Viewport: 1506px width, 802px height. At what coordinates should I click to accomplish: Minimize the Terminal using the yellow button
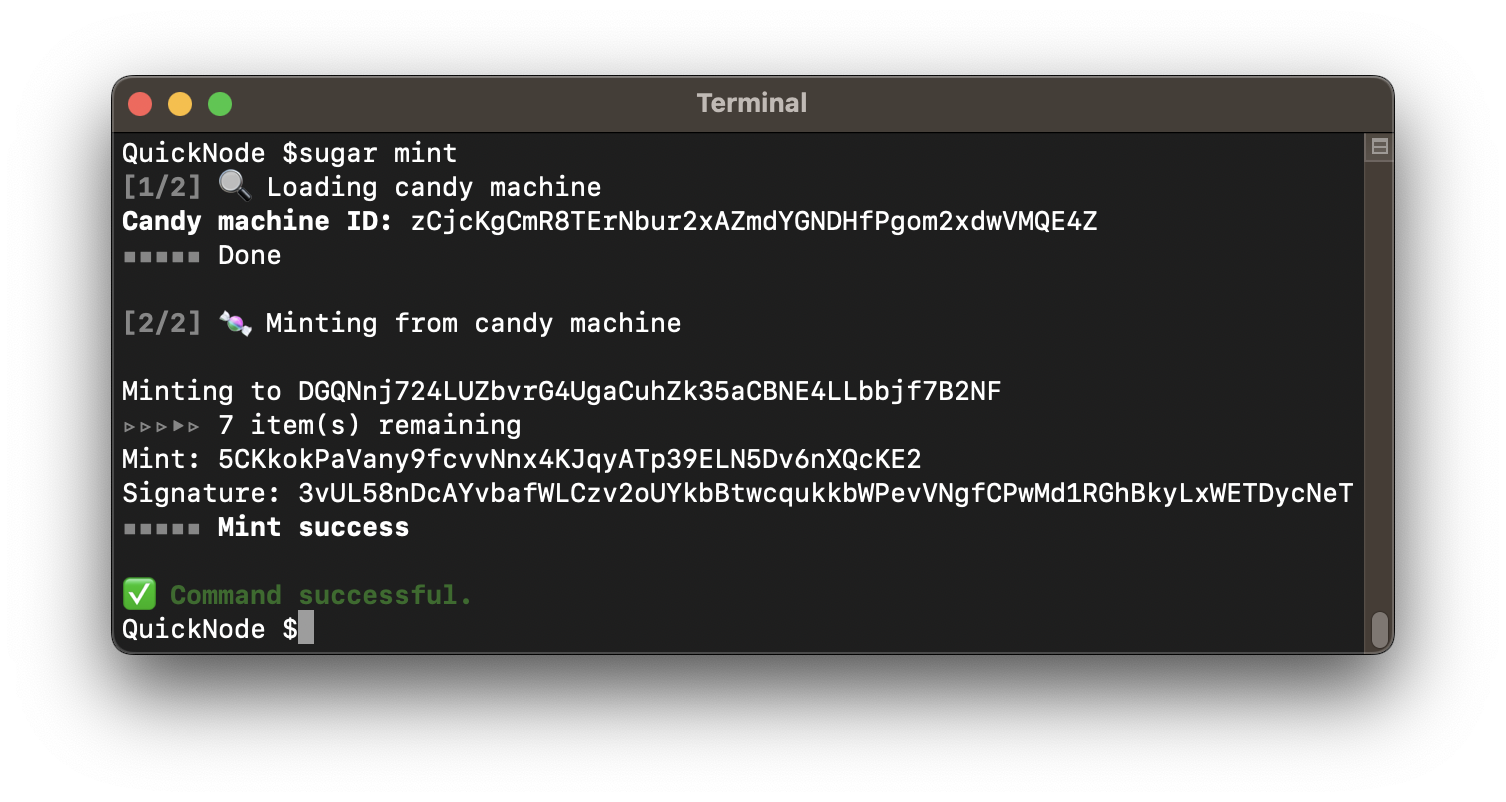coord(180,104)
